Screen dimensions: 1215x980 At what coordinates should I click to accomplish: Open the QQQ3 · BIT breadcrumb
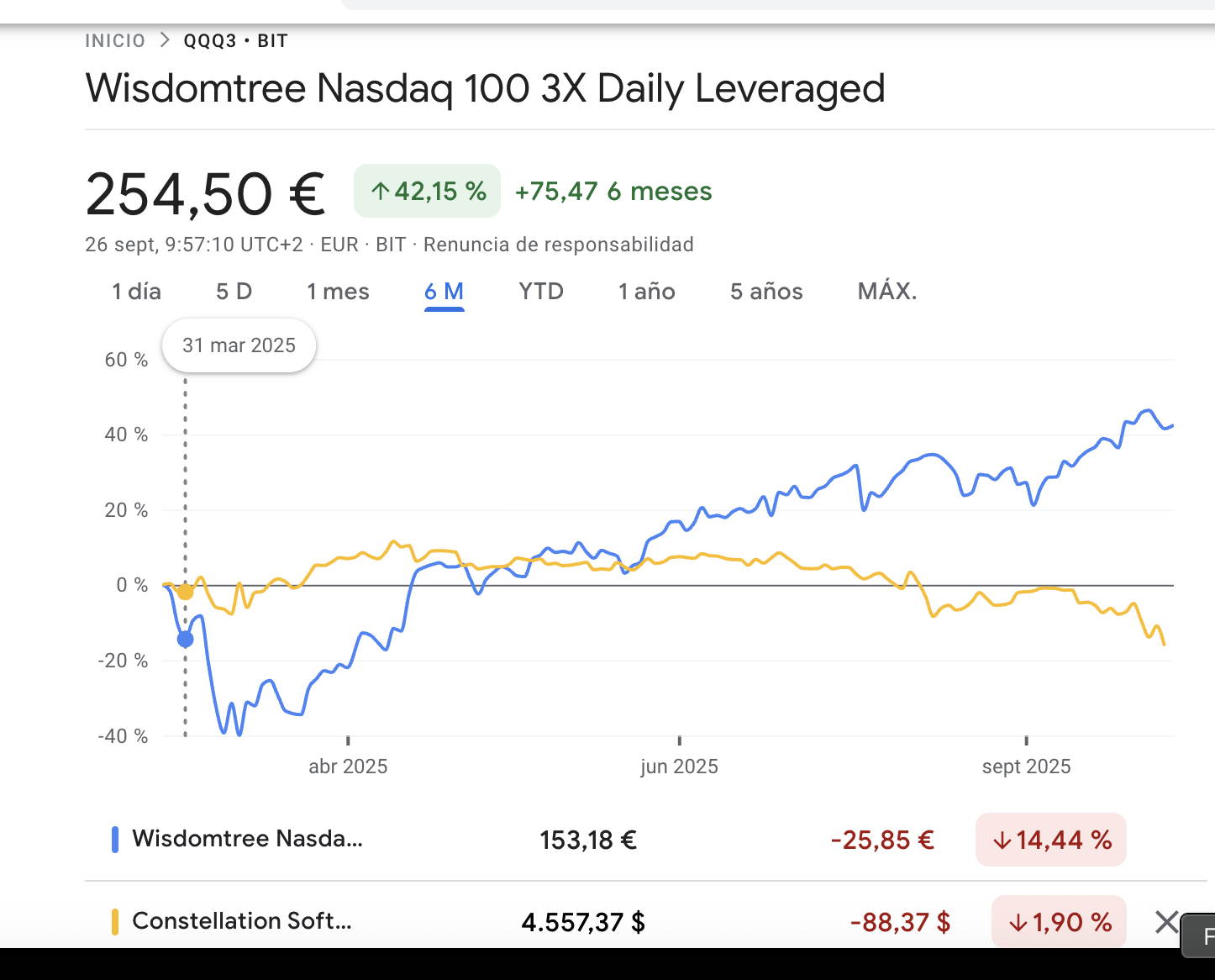coord(236,41)
